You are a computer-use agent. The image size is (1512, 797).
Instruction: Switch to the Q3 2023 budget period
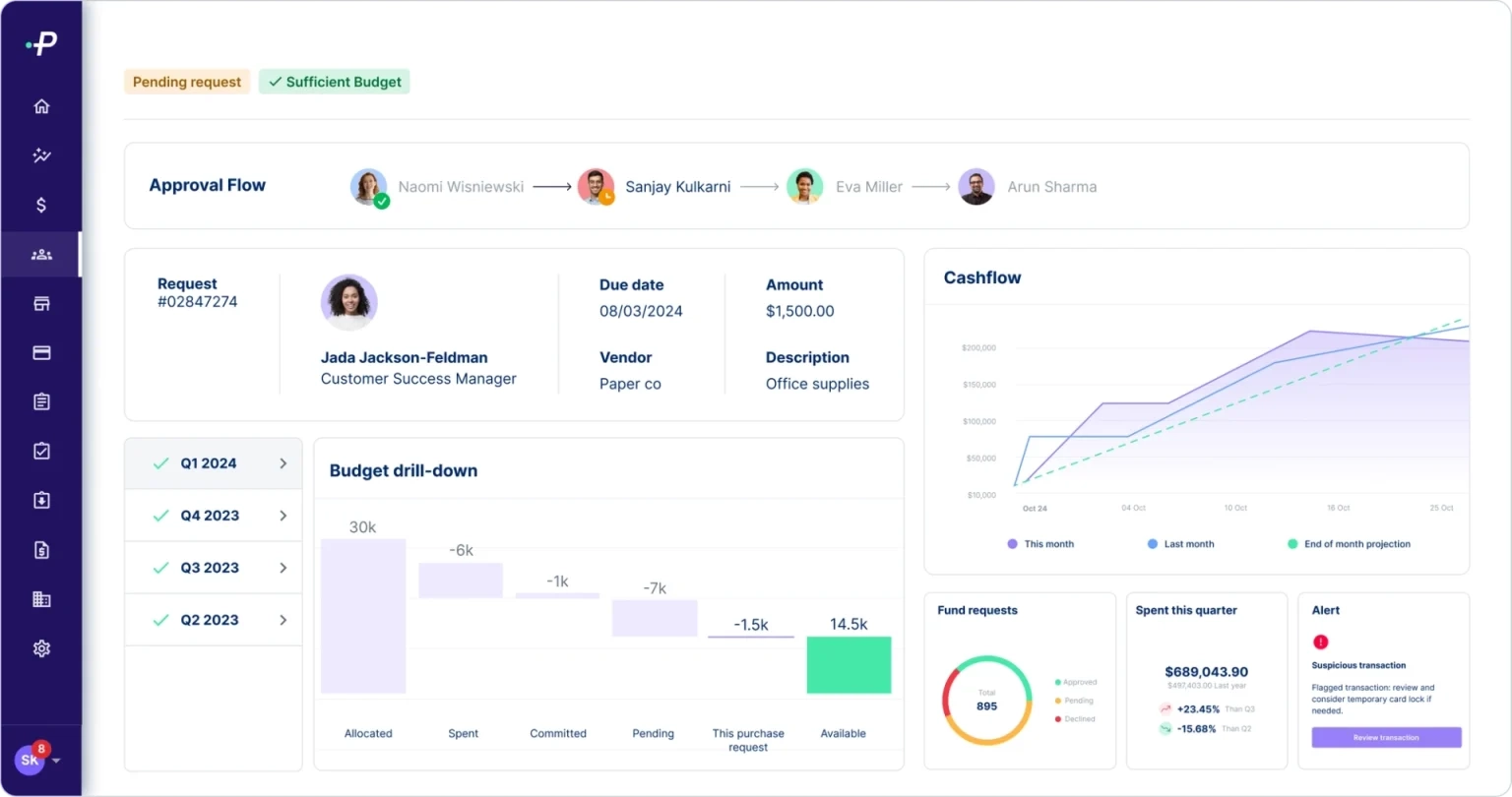click(209, 568)
